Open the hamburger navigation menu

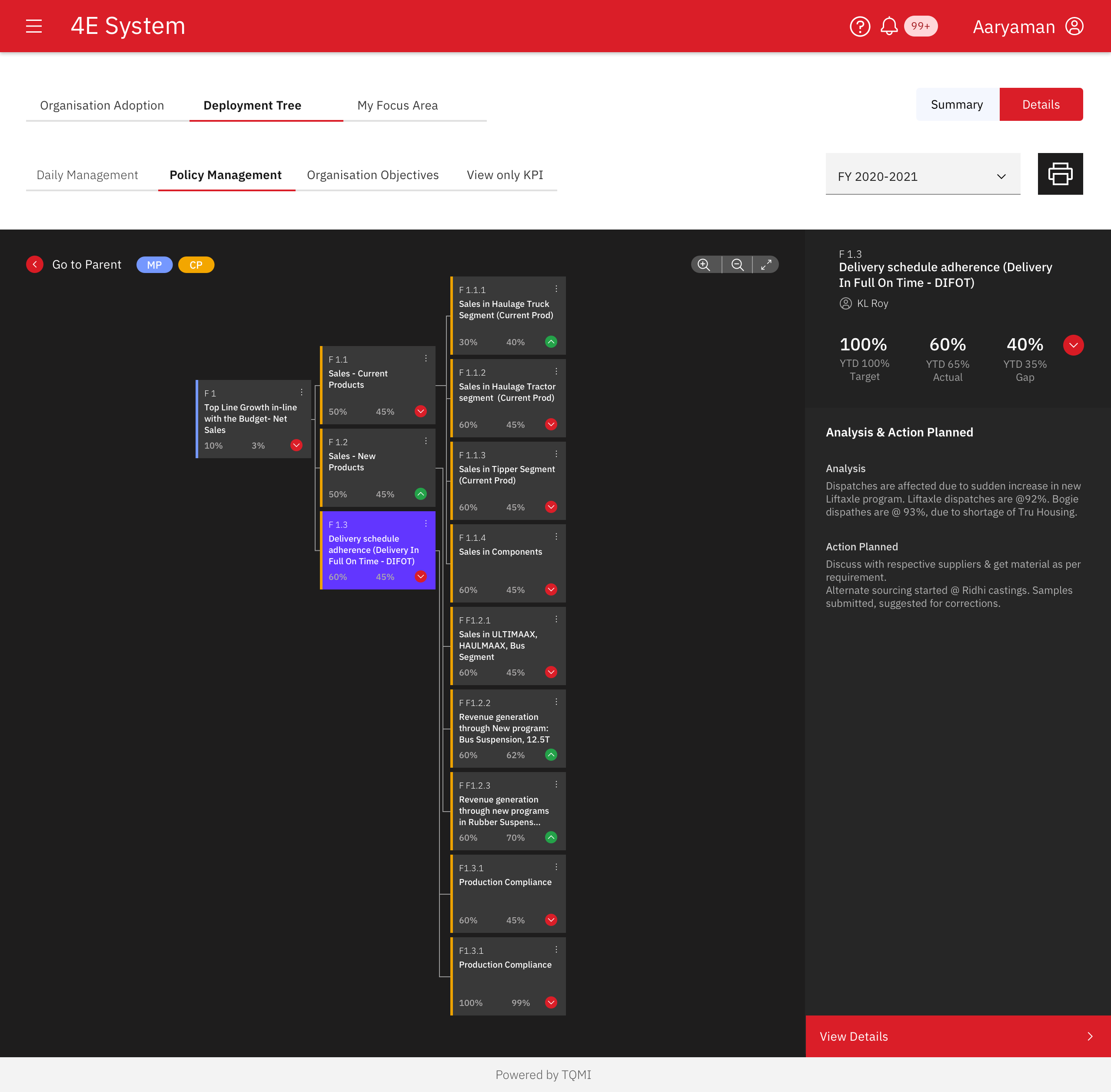[34, 27]
